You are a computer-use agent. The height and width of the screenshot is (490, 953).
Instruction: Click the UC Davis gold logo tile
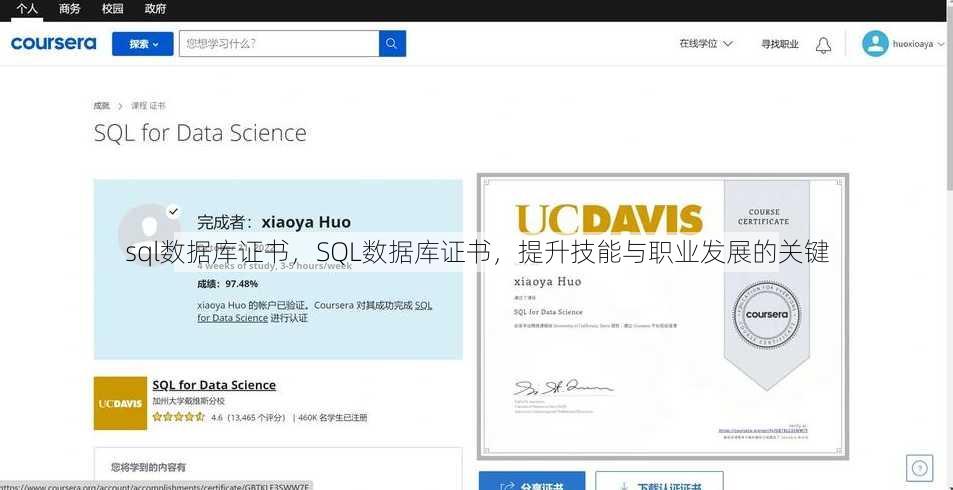pyautogui.click(x=120, y=403)
